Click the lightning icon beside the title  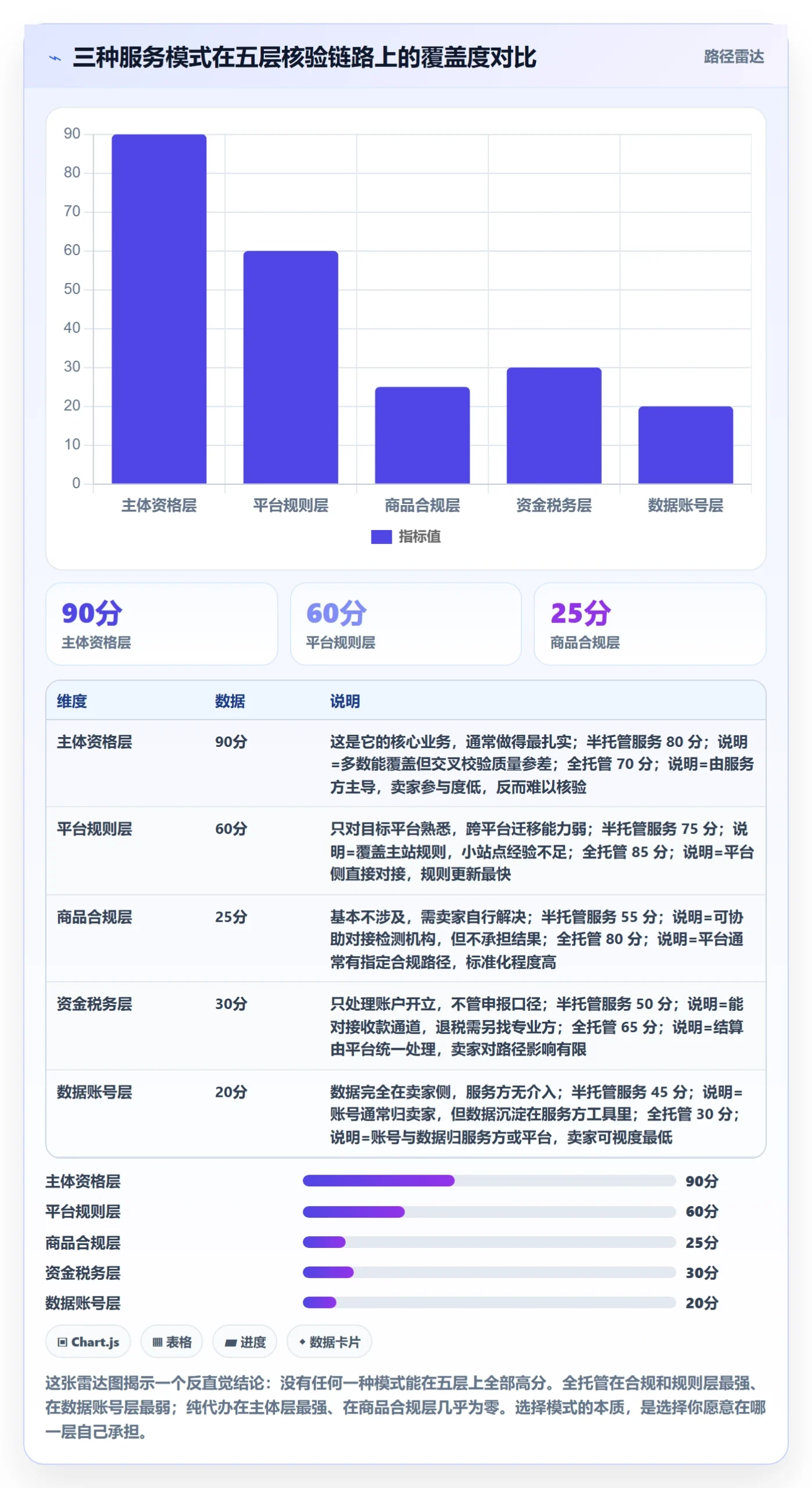tap(55, 58)
